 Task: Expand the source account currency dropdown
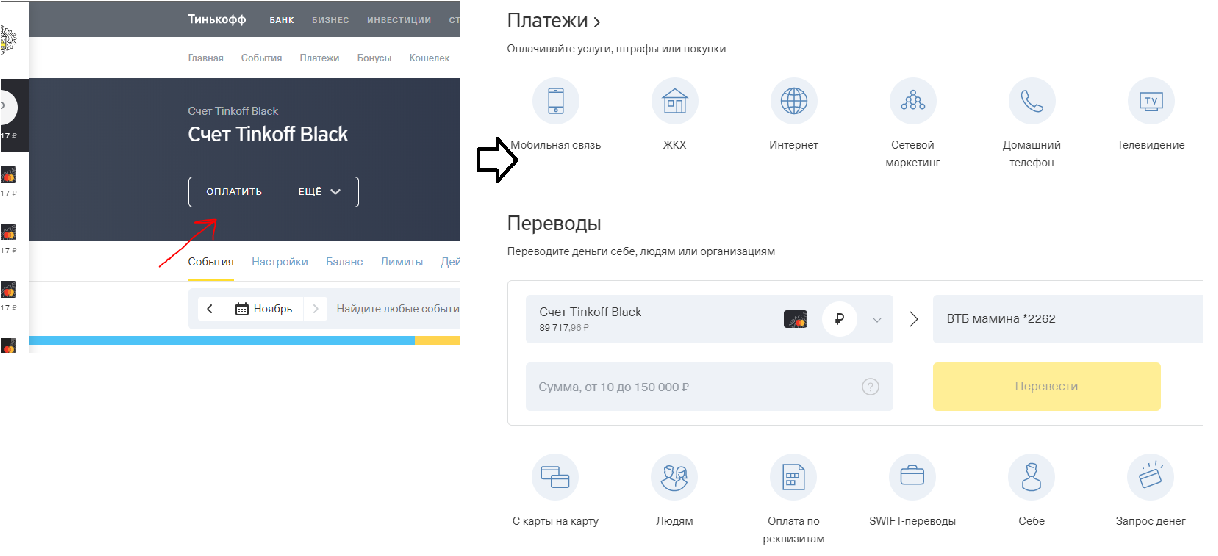click(x=877, y=320)
